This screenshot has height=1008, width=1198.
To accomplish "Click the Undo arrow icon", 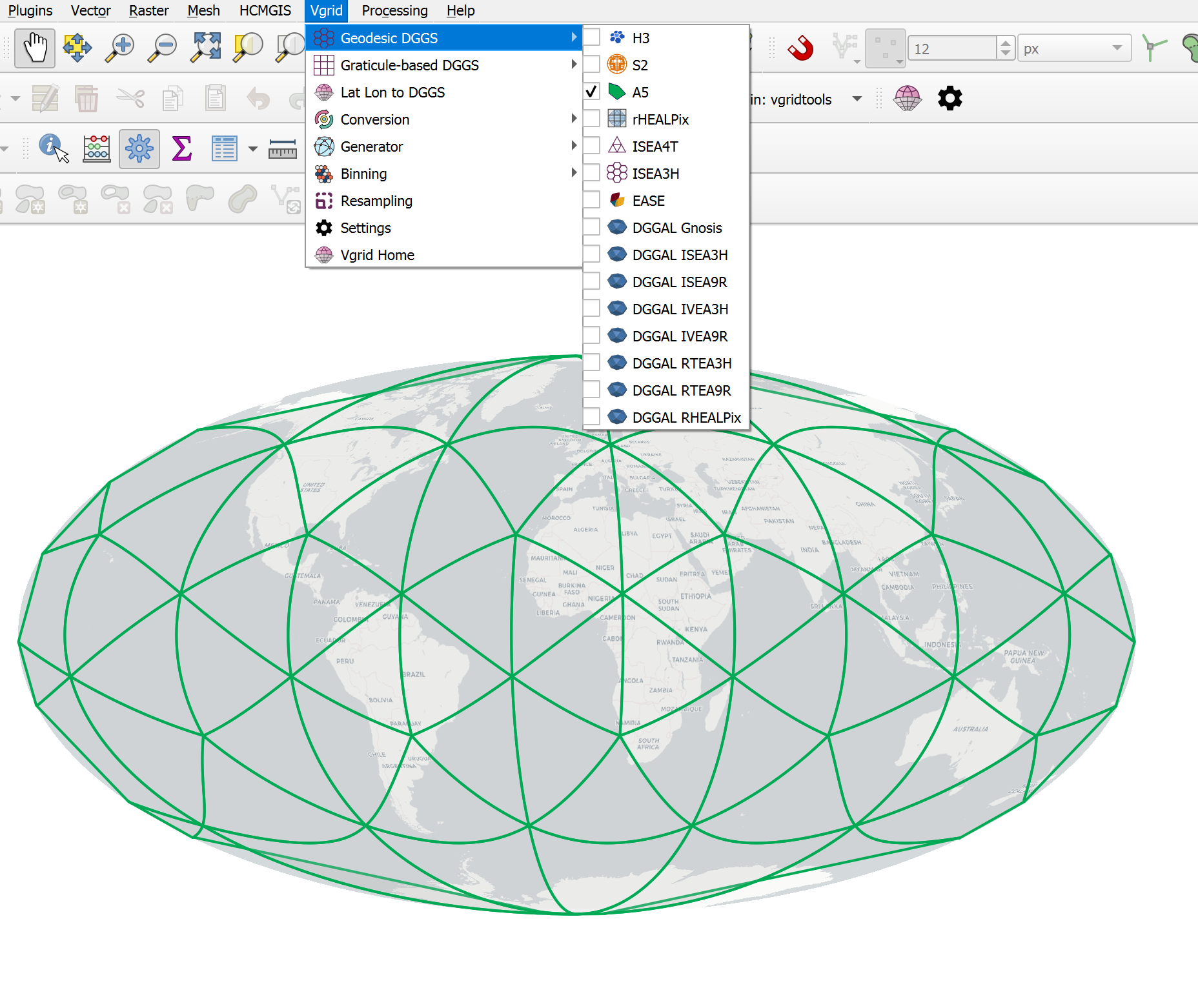I will [258, 98].
